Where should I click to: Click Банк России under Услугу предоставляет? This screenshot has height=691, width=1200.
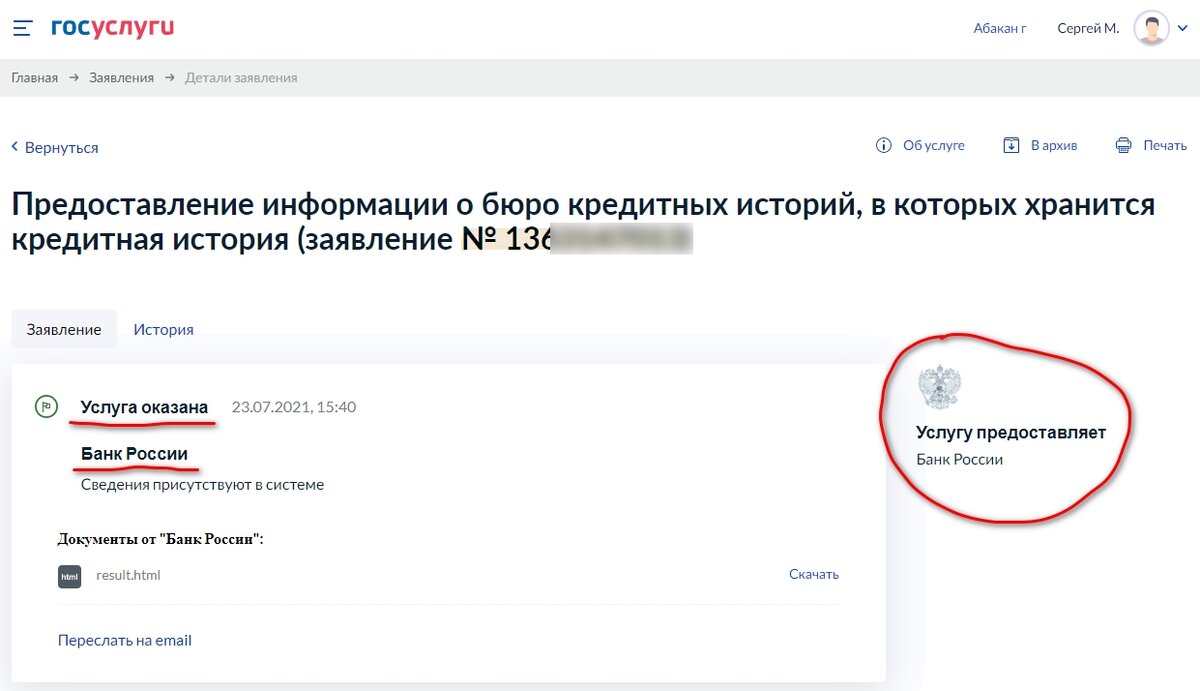[960, 460]
